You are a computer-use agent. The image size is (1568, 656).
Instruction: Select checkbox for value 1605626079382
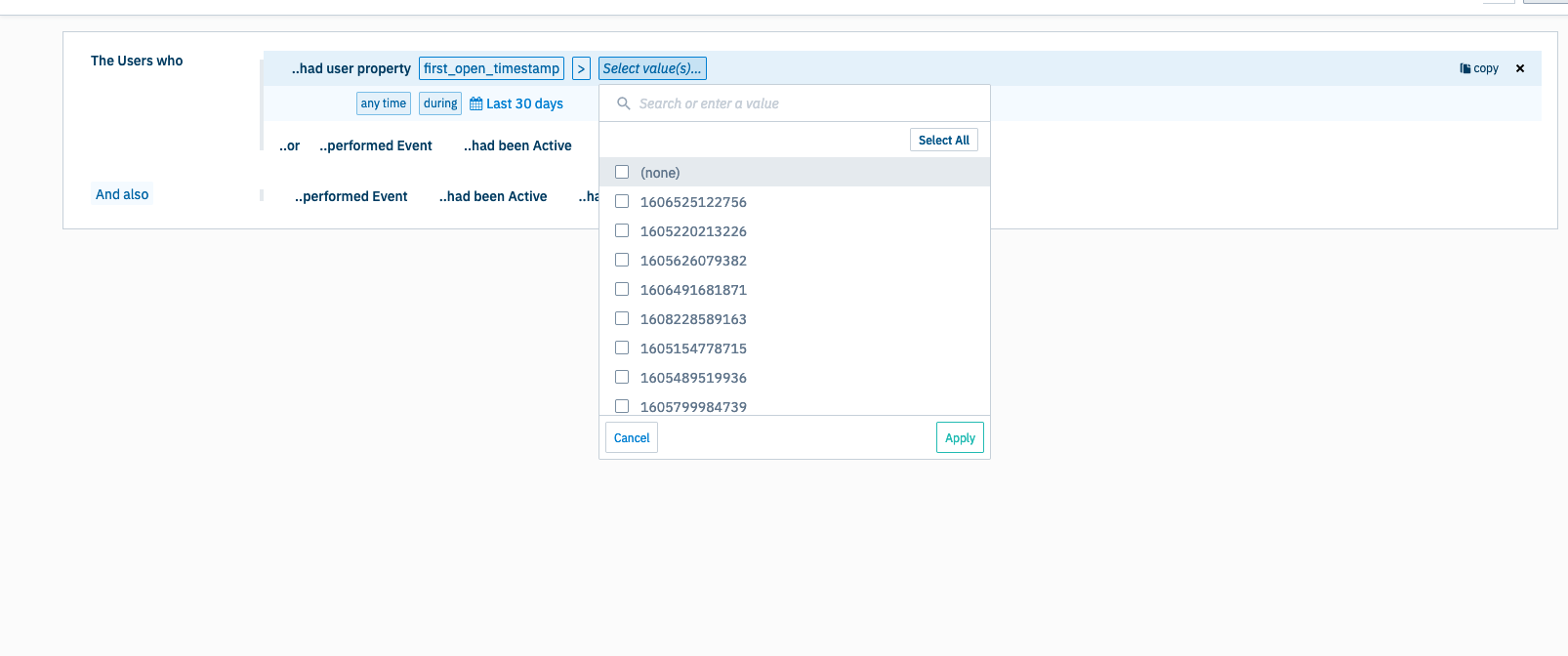point(622,260)
